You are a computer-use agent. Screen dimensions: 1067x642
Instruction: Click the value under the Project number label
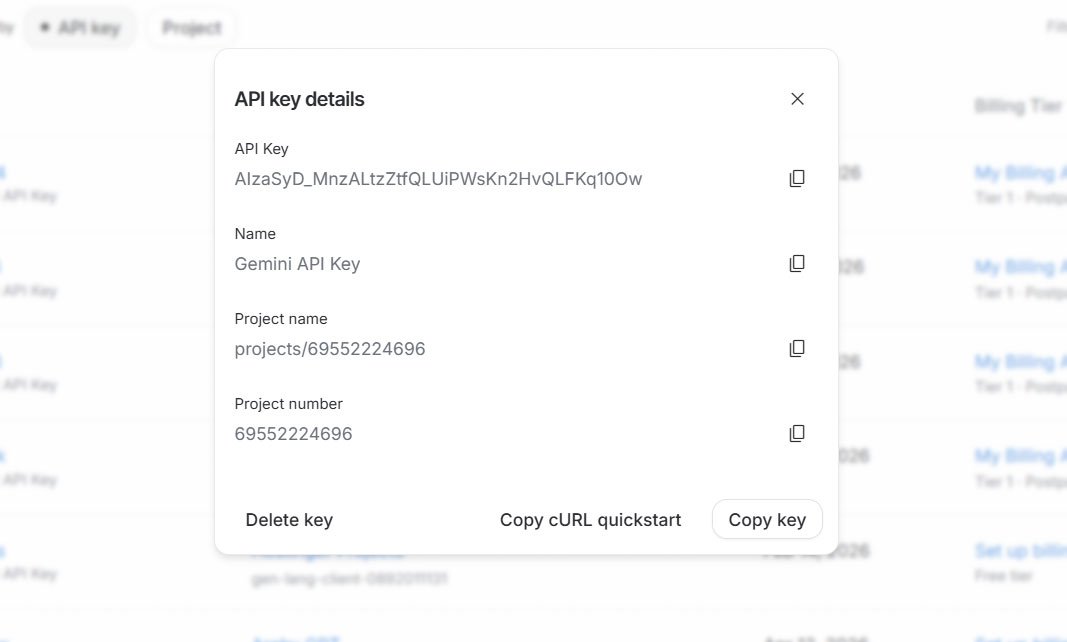(x=293, y=434)
